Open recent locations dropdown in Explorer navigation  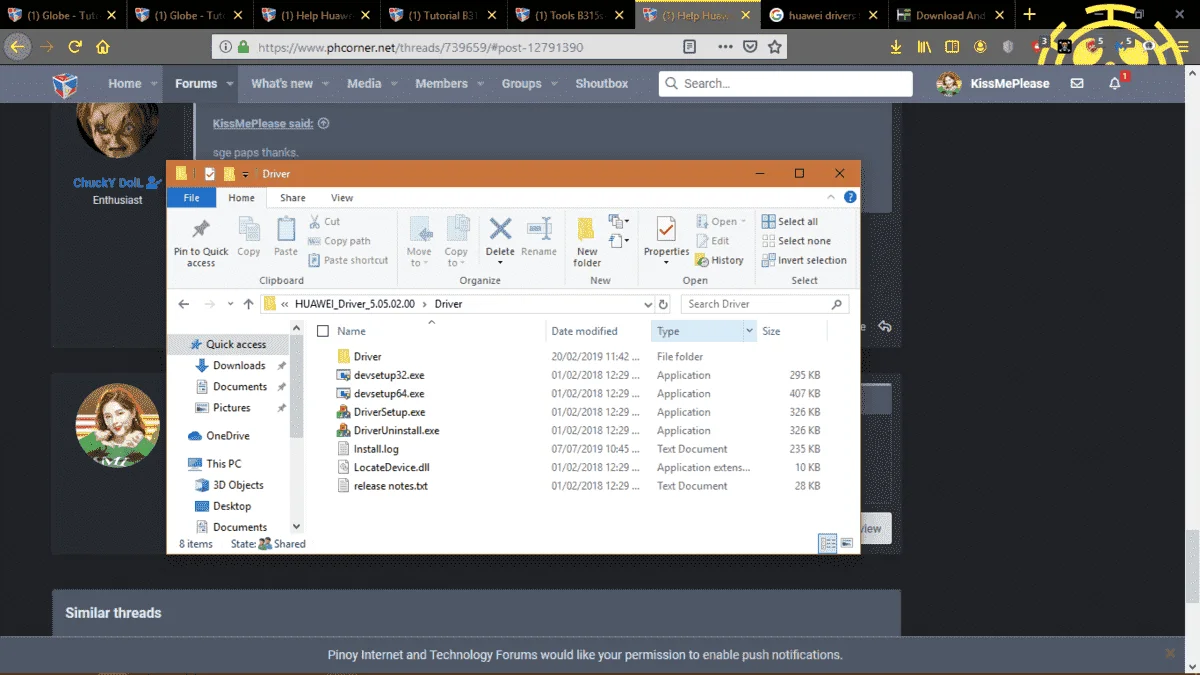click(230, 304)
